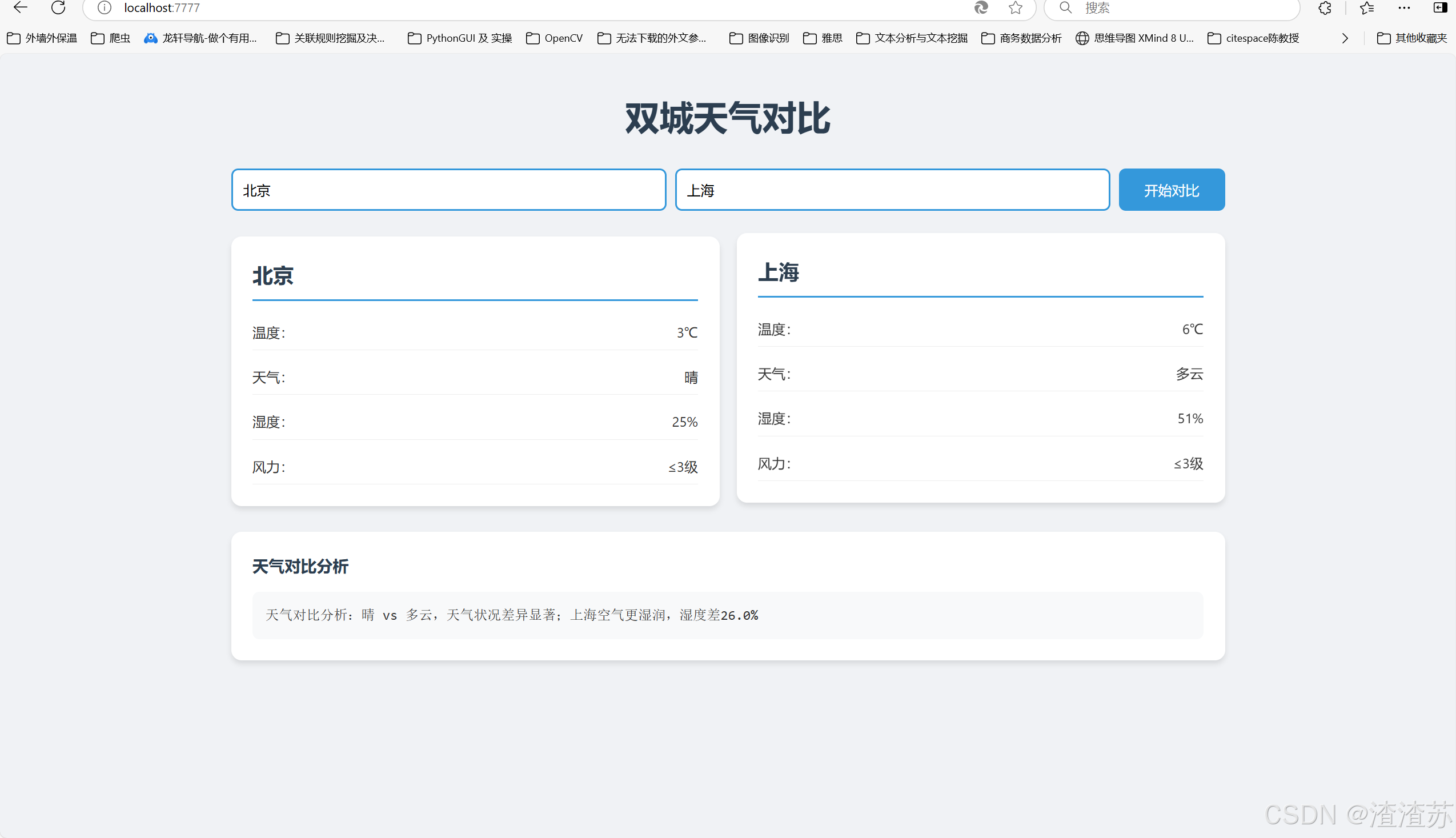The height and width of the screenshot is (838, 1456).
Task: Expand hidden bookmarks chevron
Action: 1345,38
